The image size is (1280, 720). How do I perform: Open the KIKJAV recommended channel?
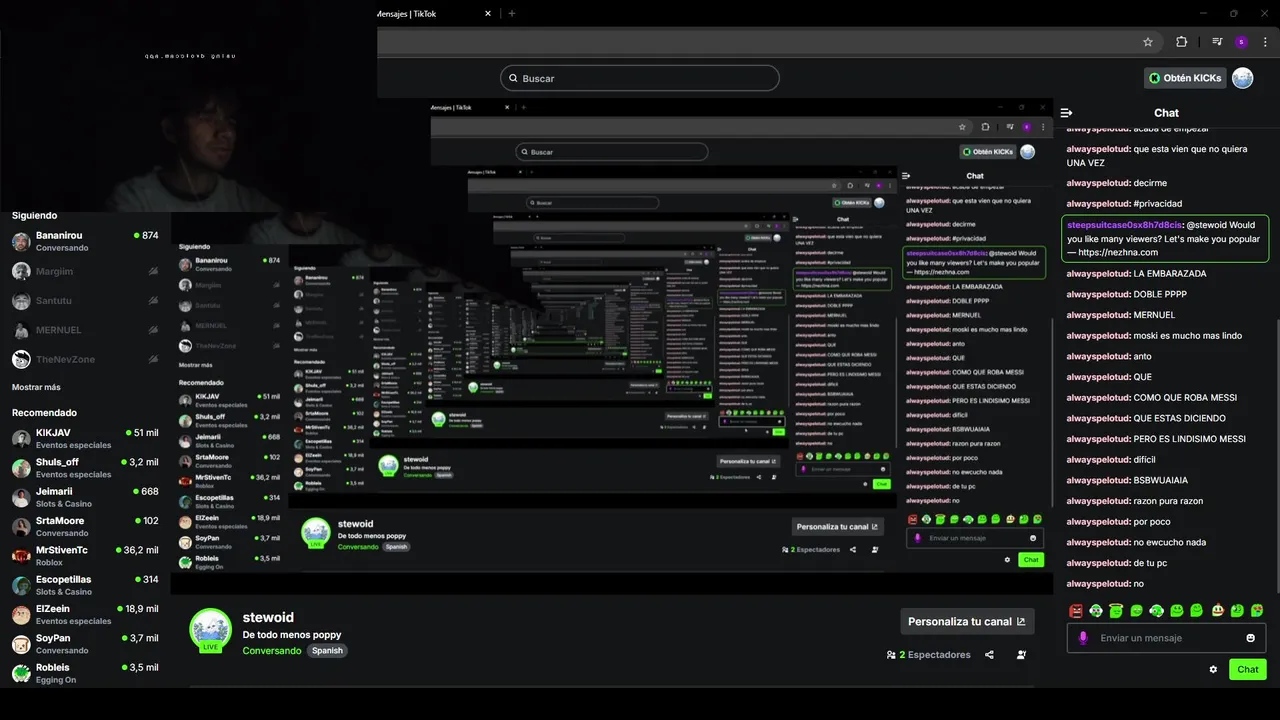[85, 438]
